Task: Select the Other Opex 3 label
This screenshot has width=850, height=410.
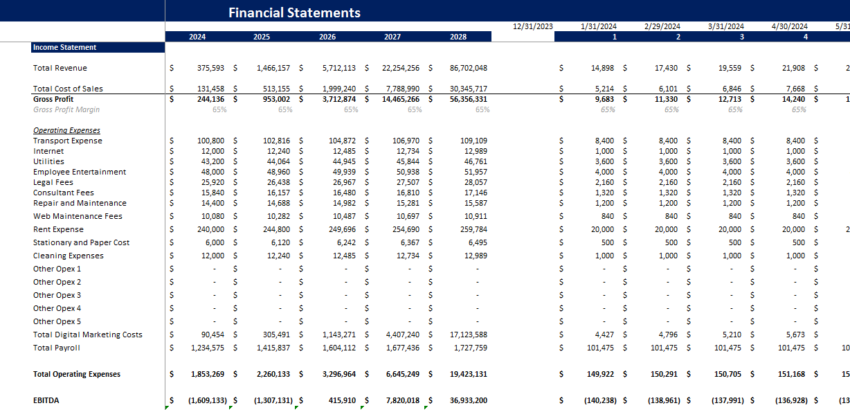Action: (x=57, y=295)
